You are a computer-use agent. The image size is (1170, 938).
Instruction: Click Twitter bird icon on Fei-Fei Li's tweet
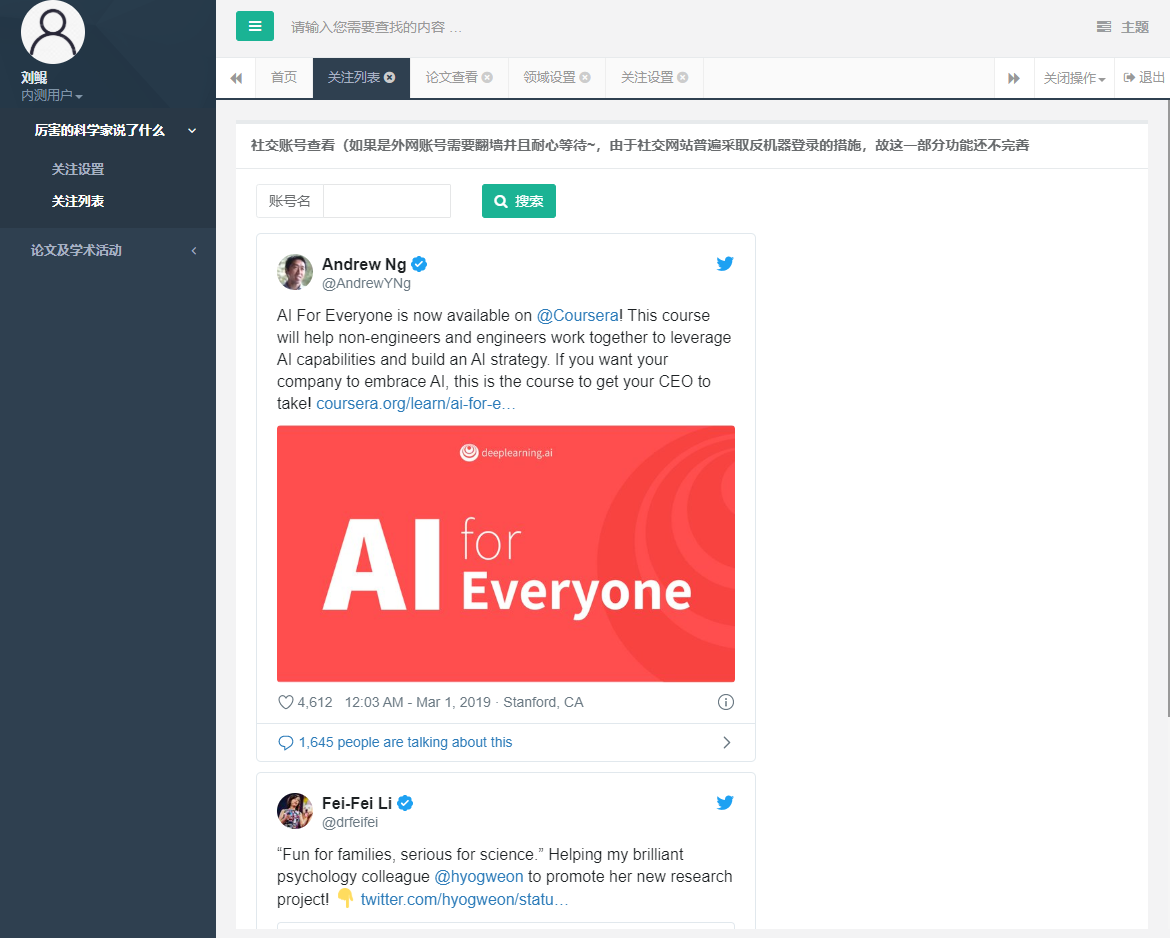(725, 802)
